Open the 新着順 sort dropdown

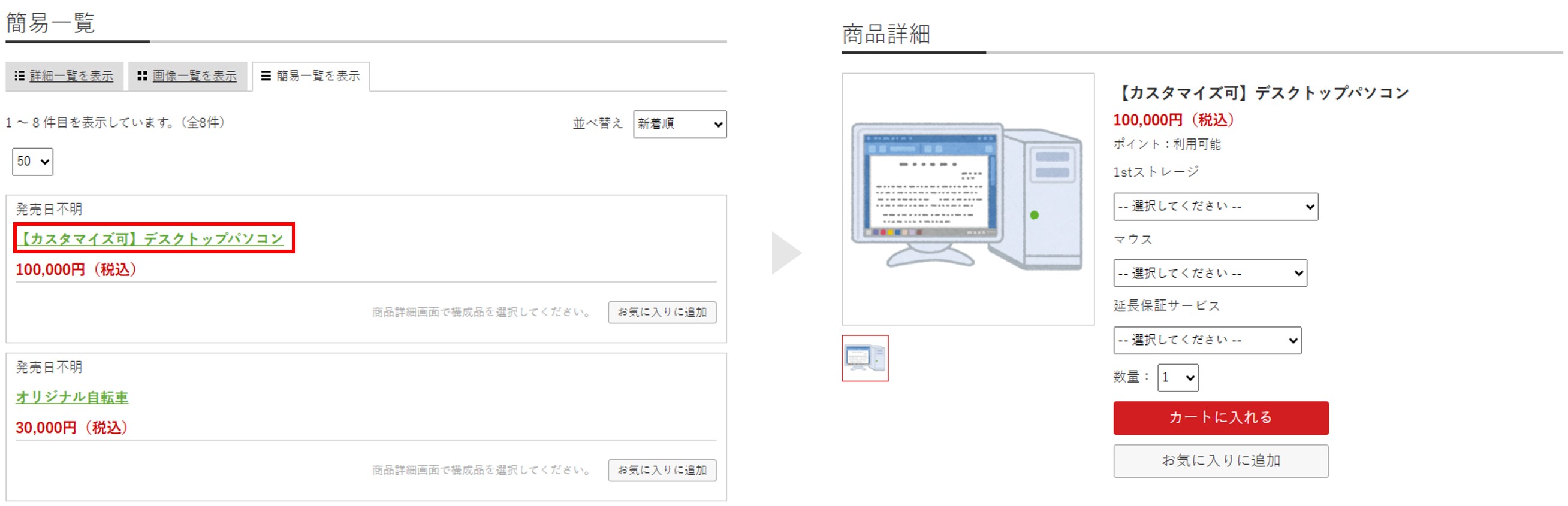click(x=679, y=124)
